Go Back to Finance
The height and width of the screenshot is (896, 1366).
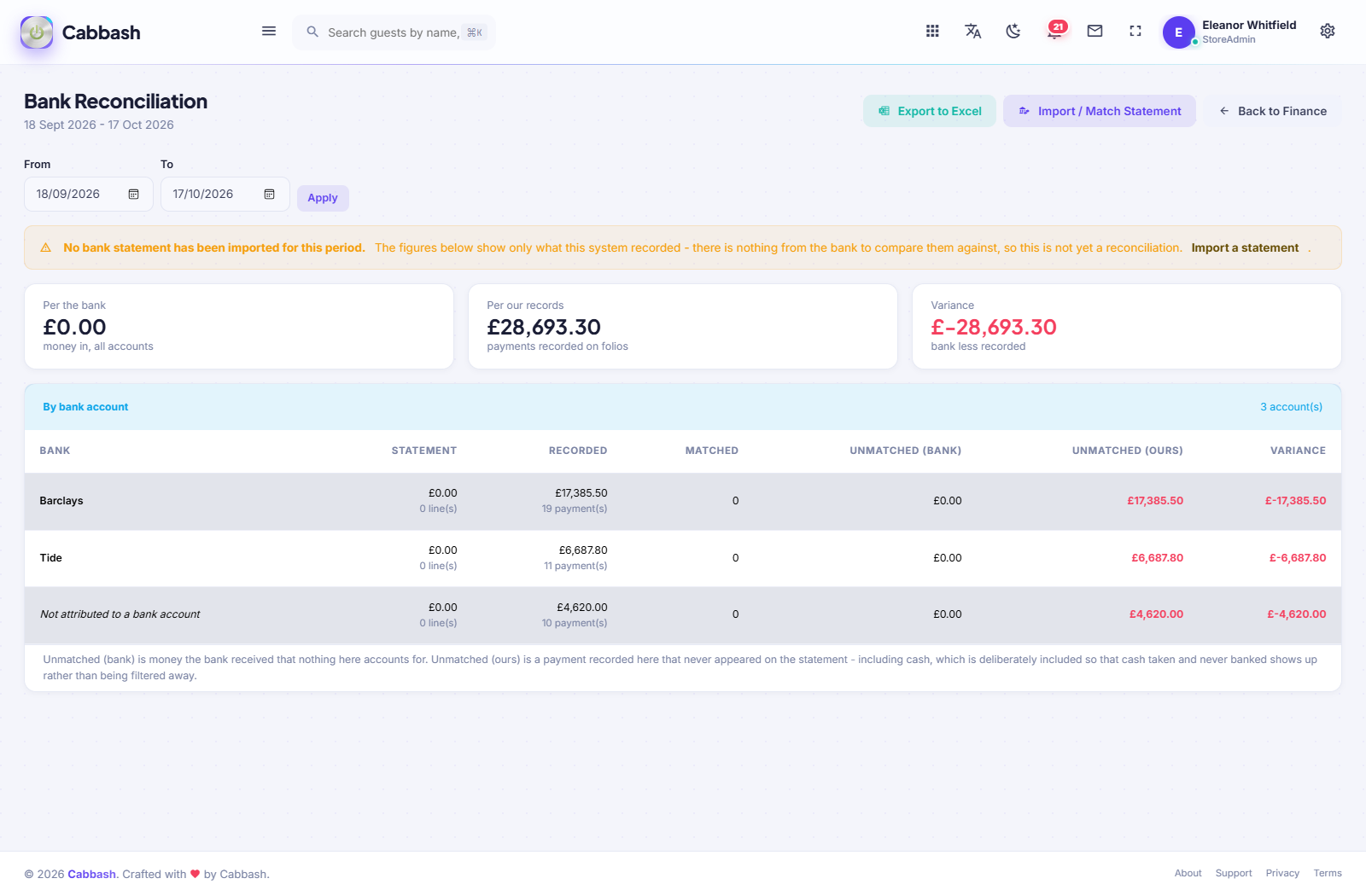pos(1273,111)
